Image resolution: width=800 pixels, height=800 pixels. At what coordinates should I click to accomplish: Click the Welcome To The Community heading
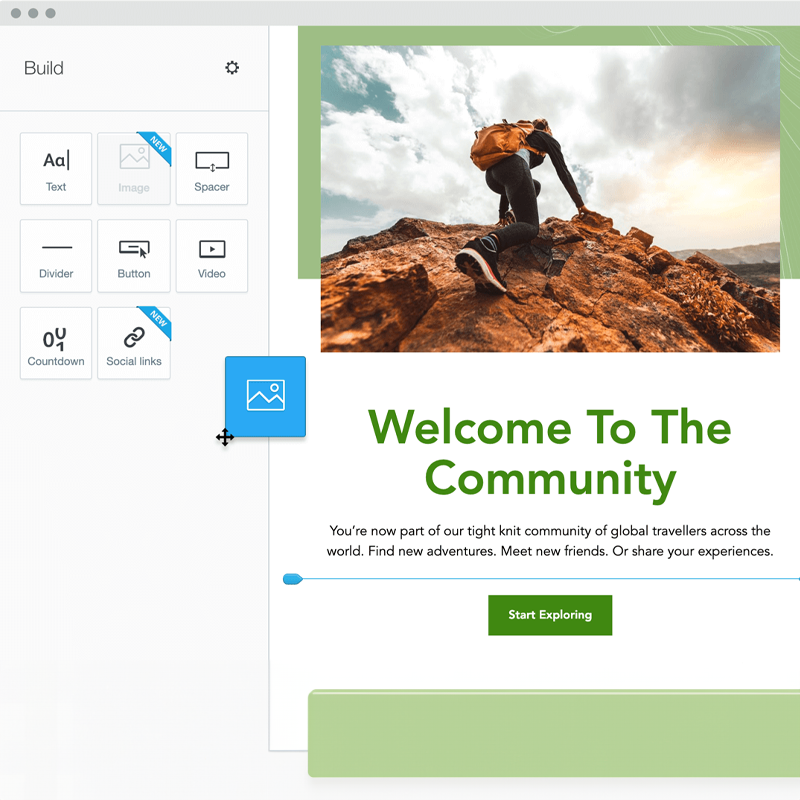point(550,452)
